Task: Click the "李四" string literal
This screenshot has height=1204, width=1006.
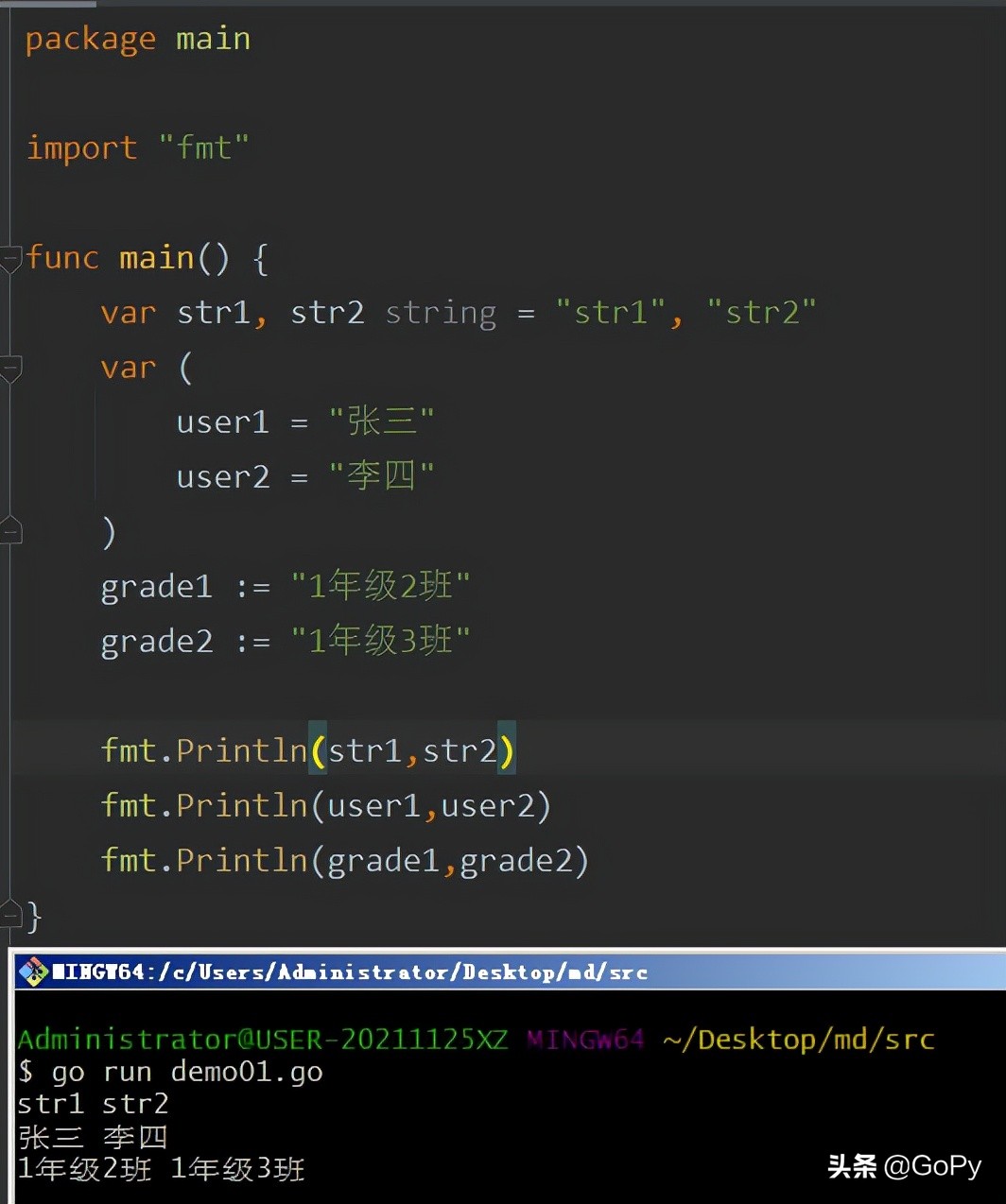Action: coord(381,475)
